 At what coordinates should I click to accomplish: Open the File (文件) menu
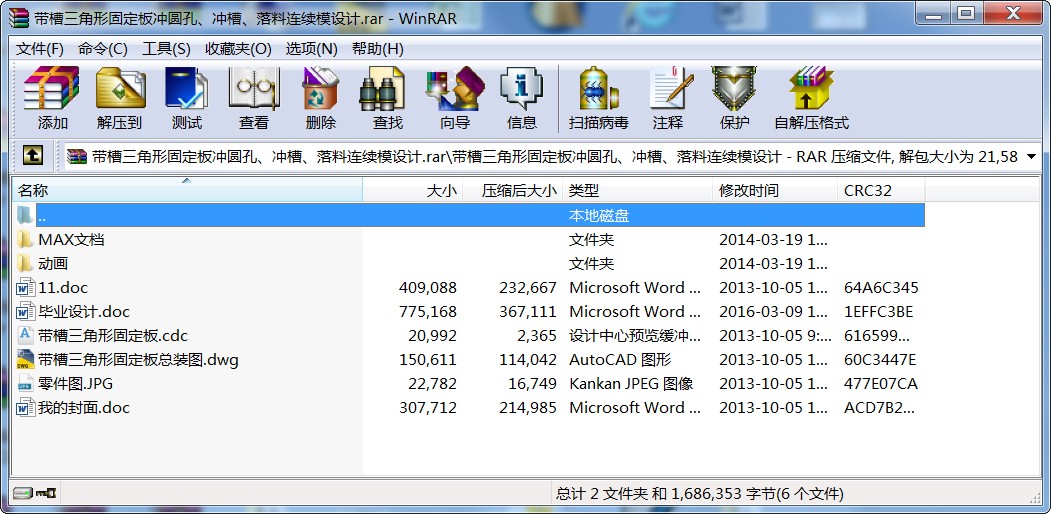[40, 48]
